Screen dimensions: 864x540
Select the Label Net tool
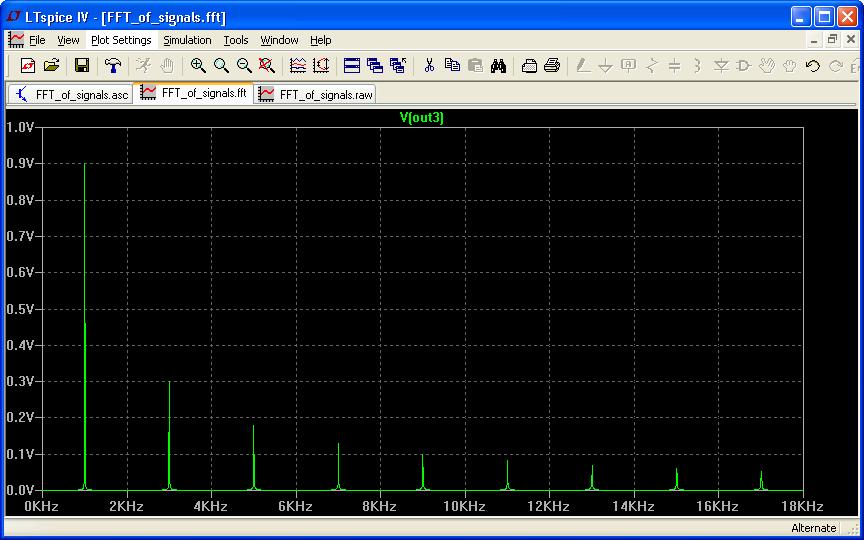pyautogui.click(x=629, y=66)
